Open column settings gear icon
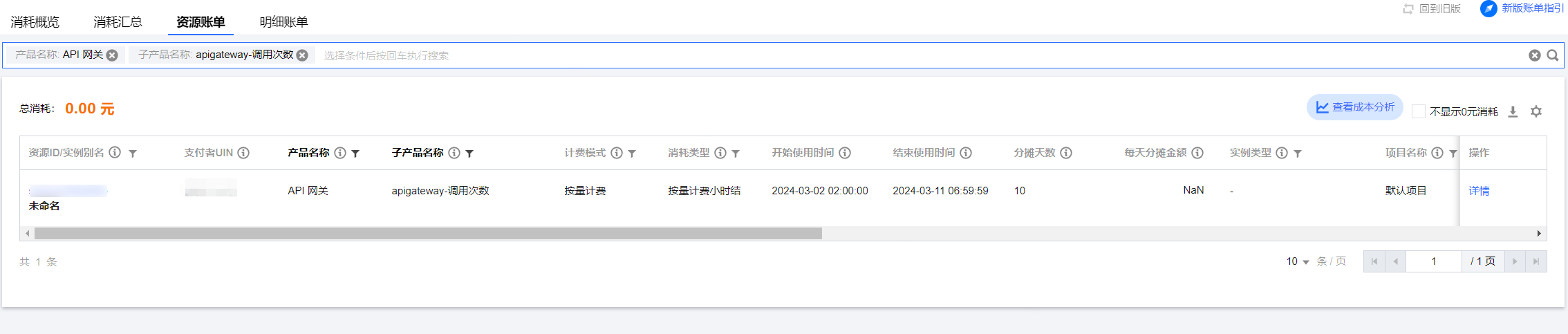Screen dimensions: 1568x334 click(x=1536, y=111)
